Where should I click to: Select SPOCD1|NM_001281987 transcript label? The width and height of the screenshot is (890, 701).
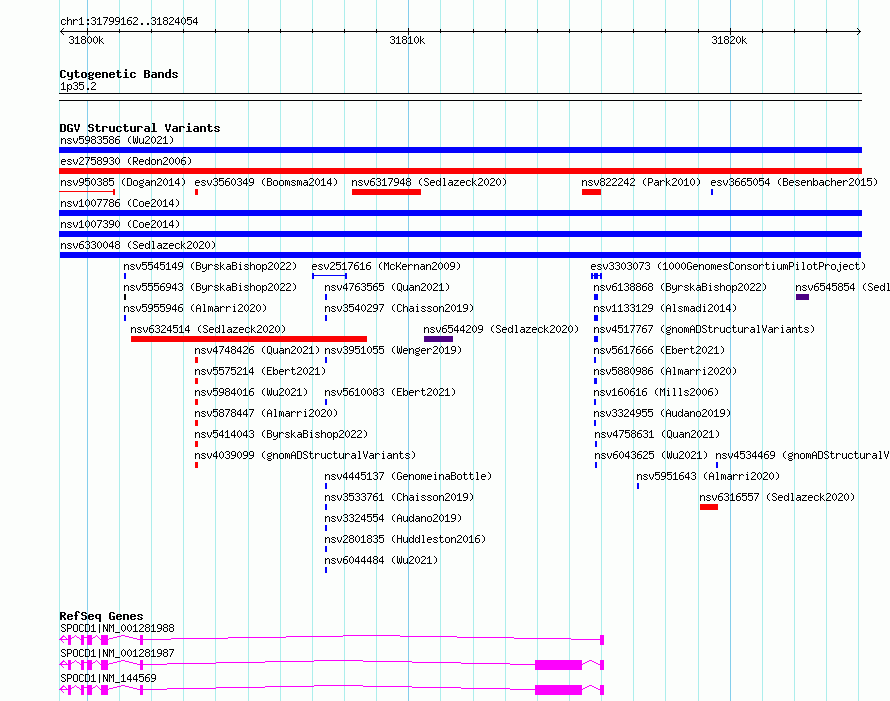[117, 653]
